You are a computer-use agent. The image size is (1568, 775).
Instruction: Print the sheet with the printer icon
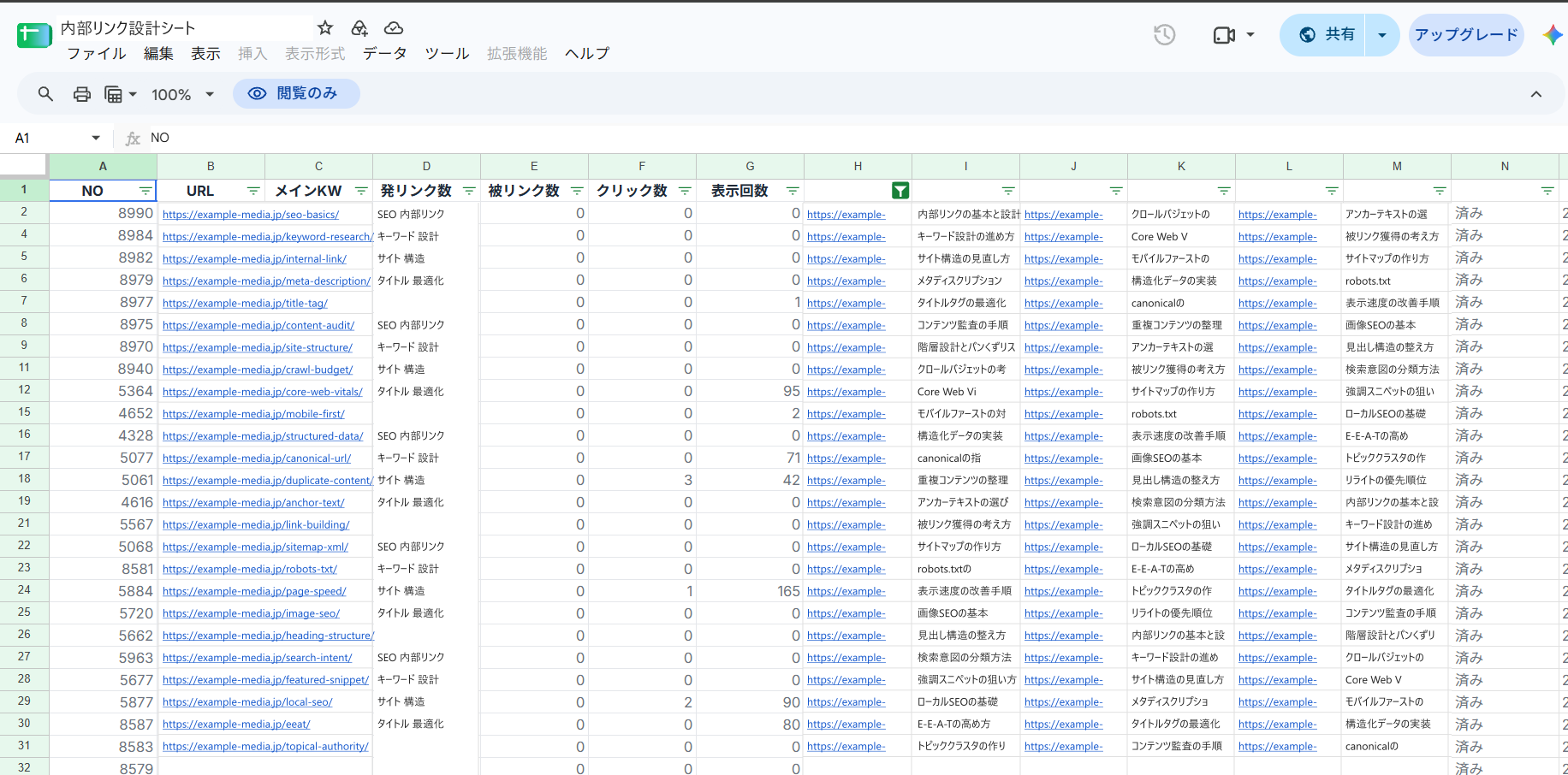coord(81,94)
